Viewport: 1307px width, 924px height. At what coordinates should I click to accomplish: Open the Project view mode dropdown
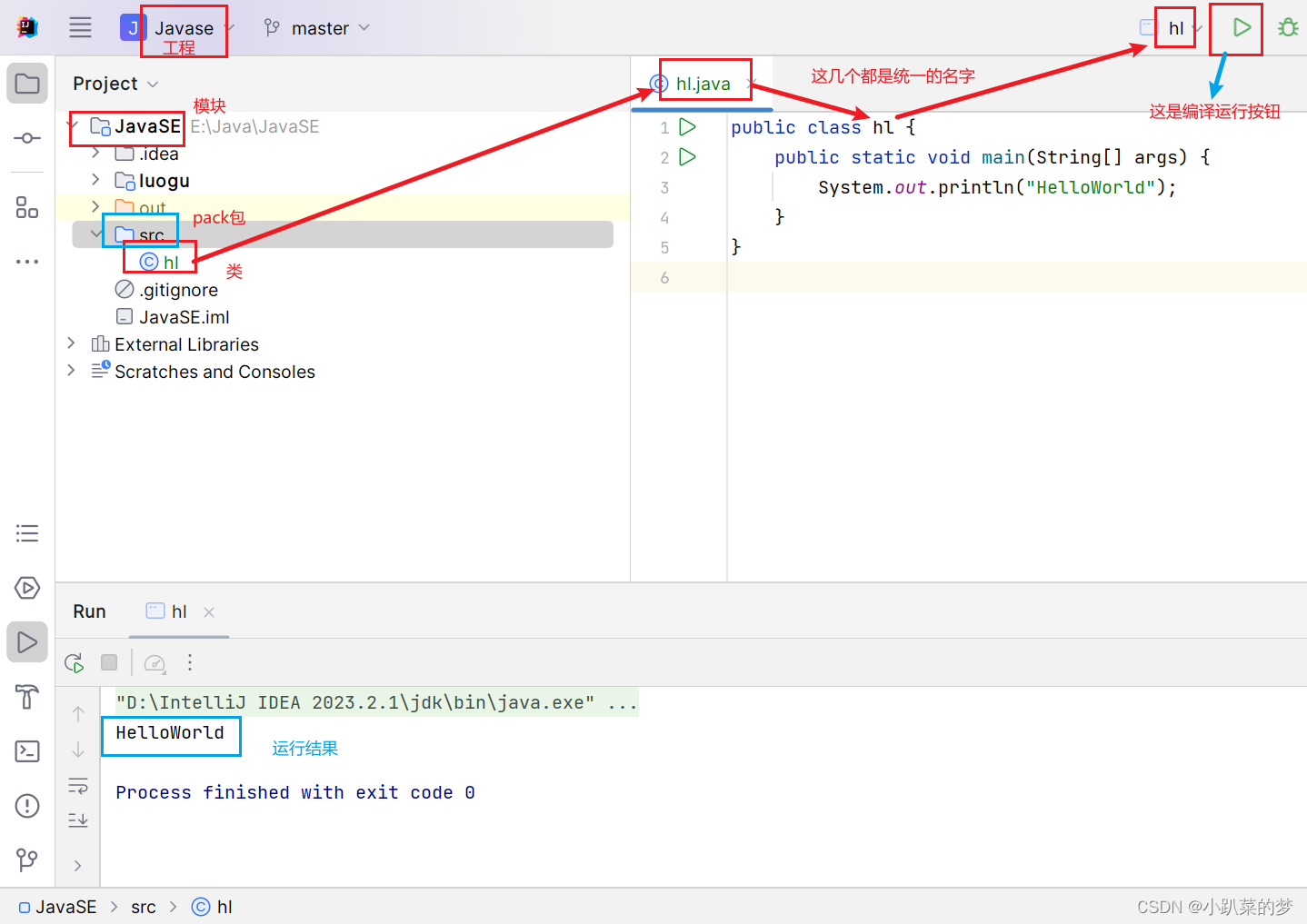click(115, 84)
